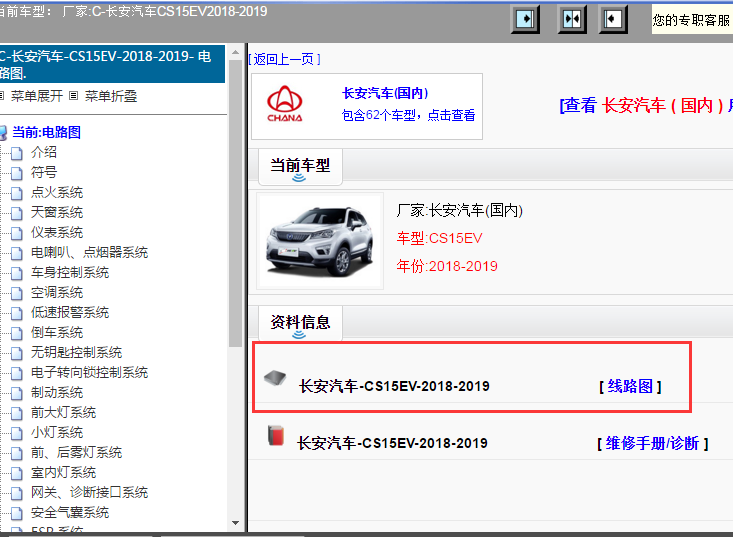733x537 pixels.
Task: Click the page icon next to 安全气囊系统
Action: pos(16,513)
